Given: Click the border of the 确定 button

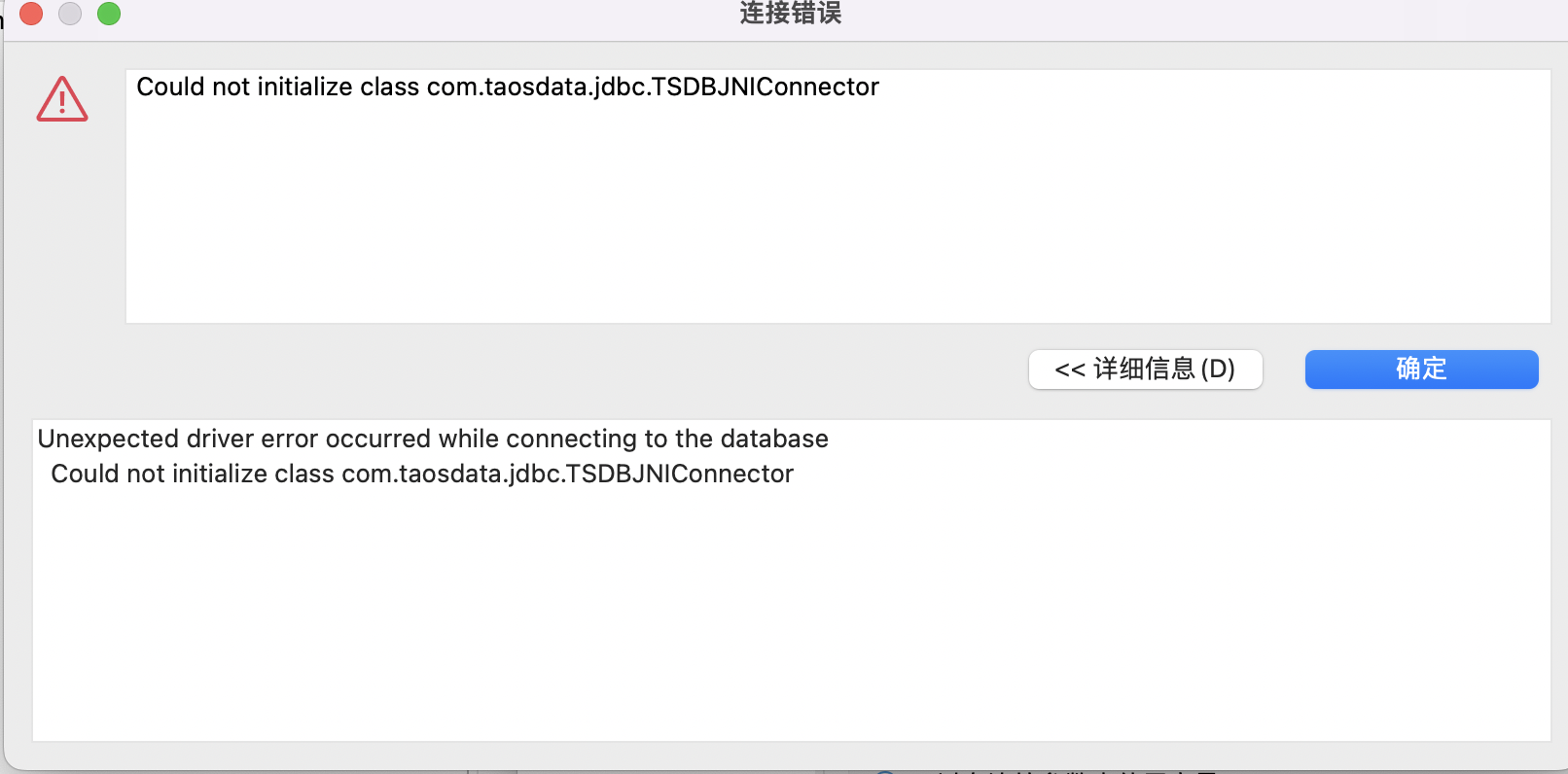Looking at the screenshot, I should (x=1421, y=352).
